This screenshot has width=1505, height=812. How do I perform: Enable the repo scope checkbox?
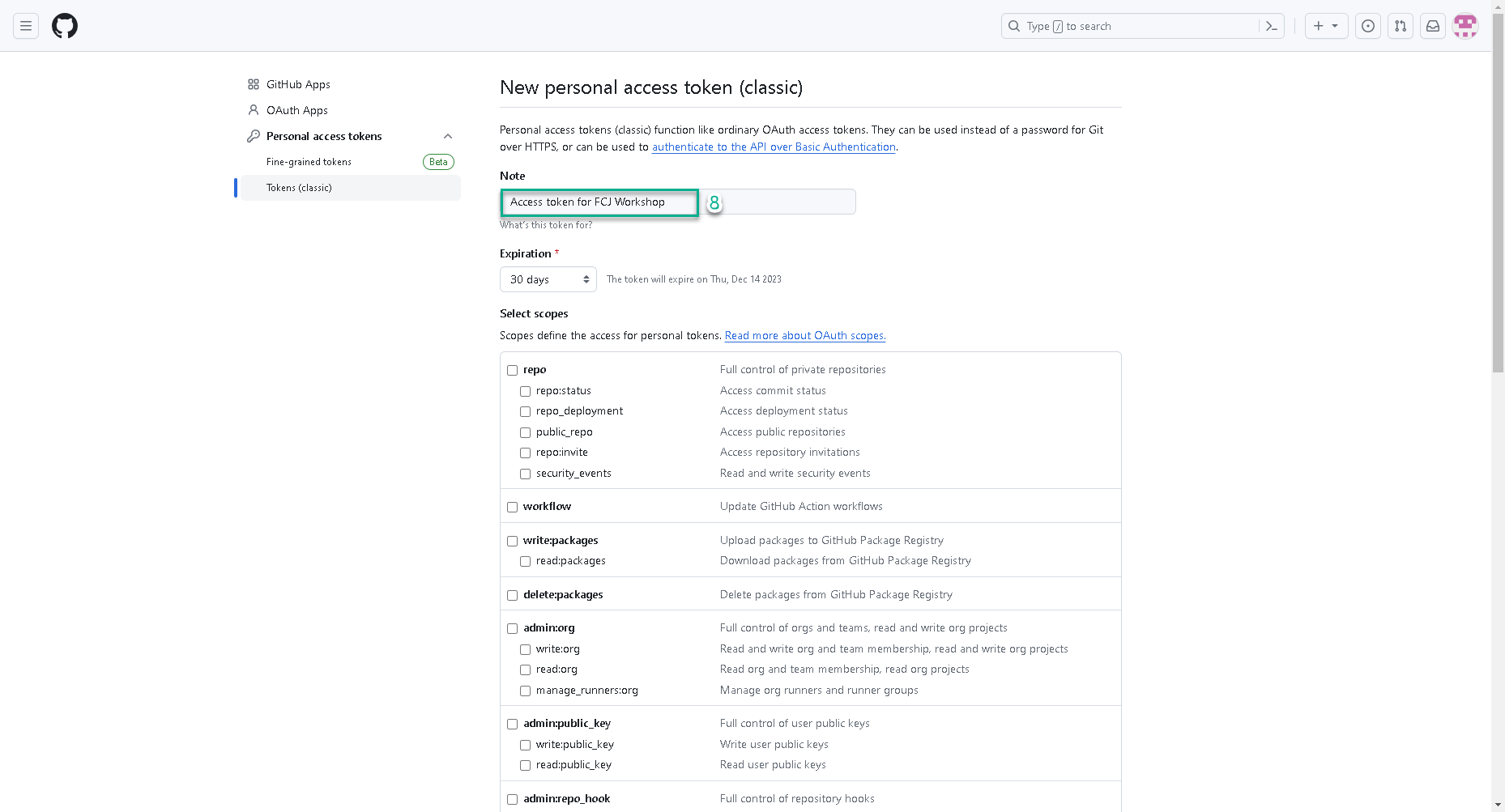(513, 370)
